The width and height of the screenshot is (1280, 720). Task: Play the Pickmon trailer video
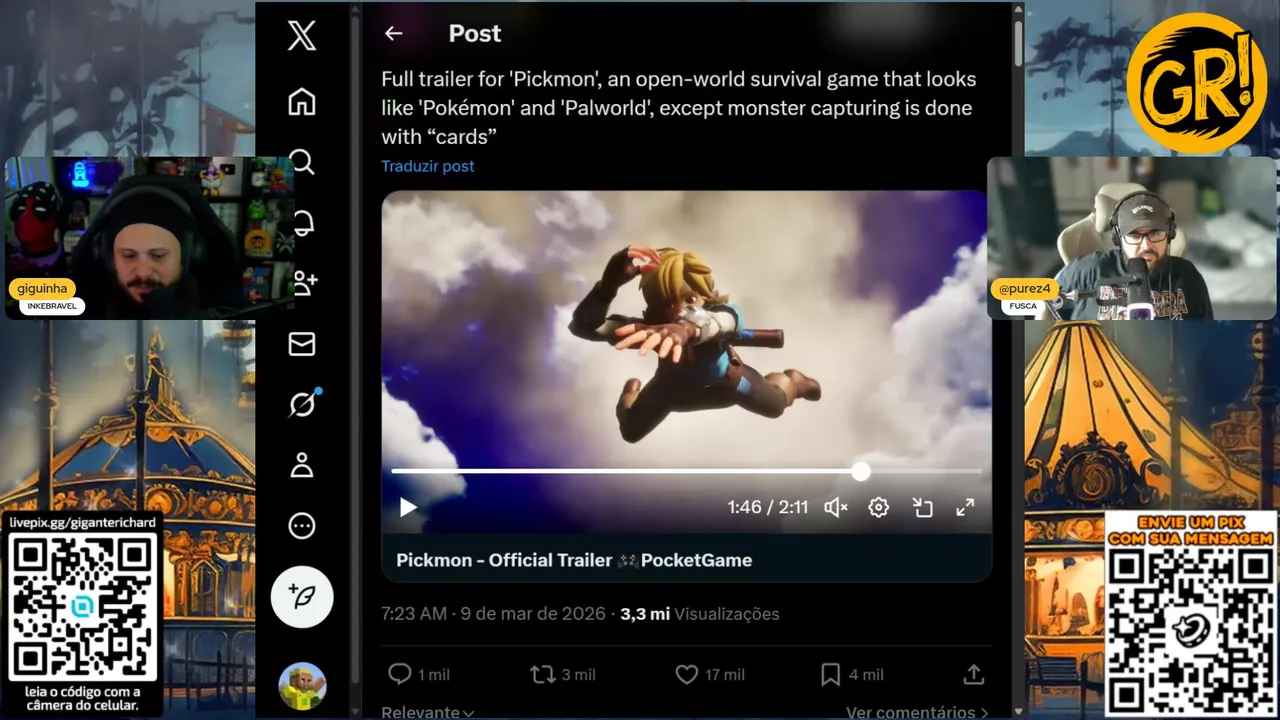click(x=408, y=507)
